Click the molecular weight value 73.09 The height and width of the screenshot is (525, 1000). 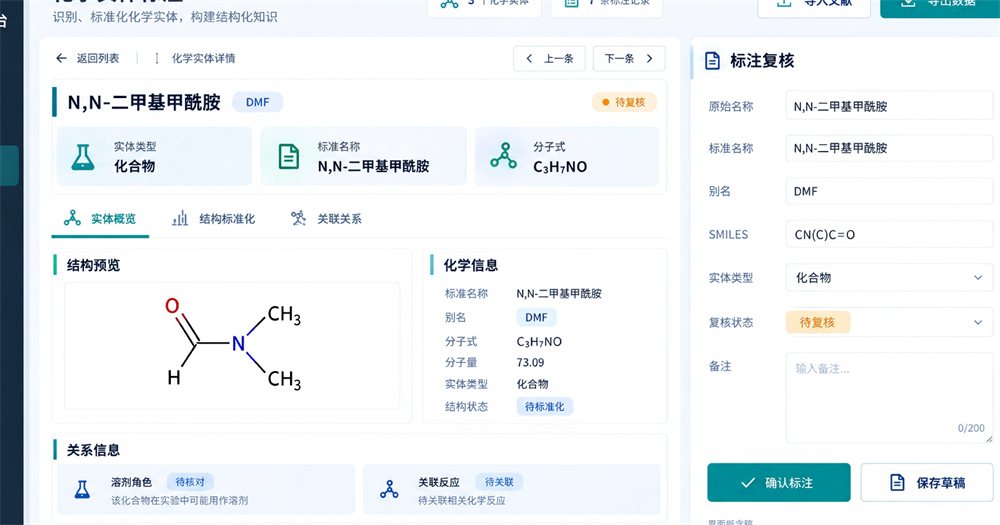530,362
